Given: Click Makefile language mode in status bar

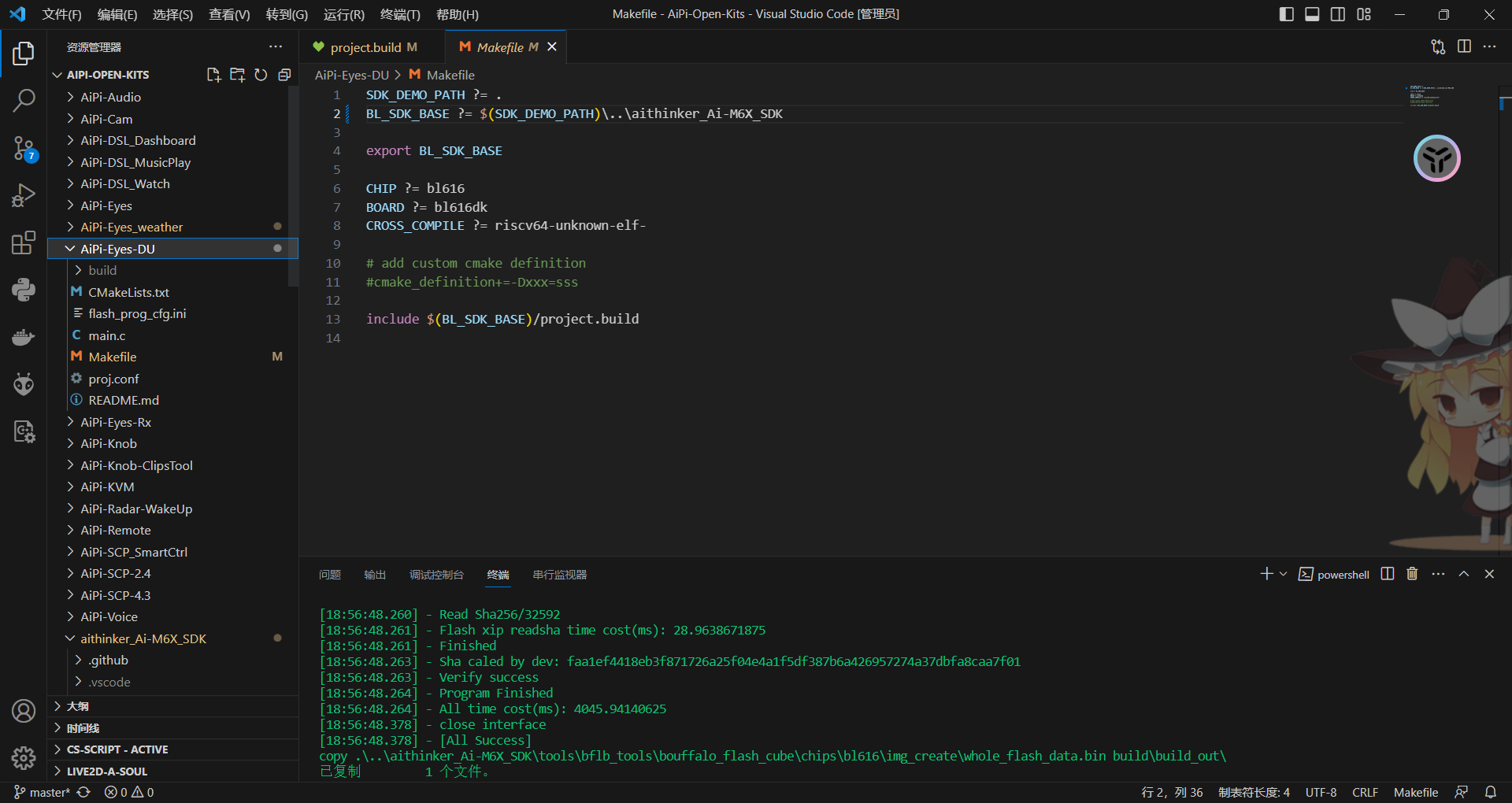Looking at the screenshot, I should 1415,792.
